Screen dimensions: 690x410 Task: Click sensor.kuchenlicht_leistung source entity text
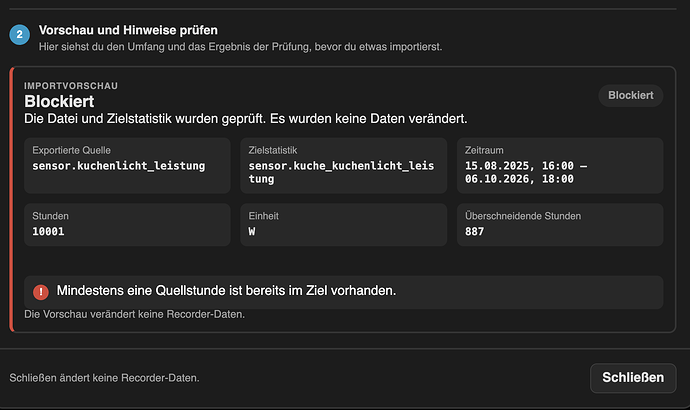coord(118,166)
